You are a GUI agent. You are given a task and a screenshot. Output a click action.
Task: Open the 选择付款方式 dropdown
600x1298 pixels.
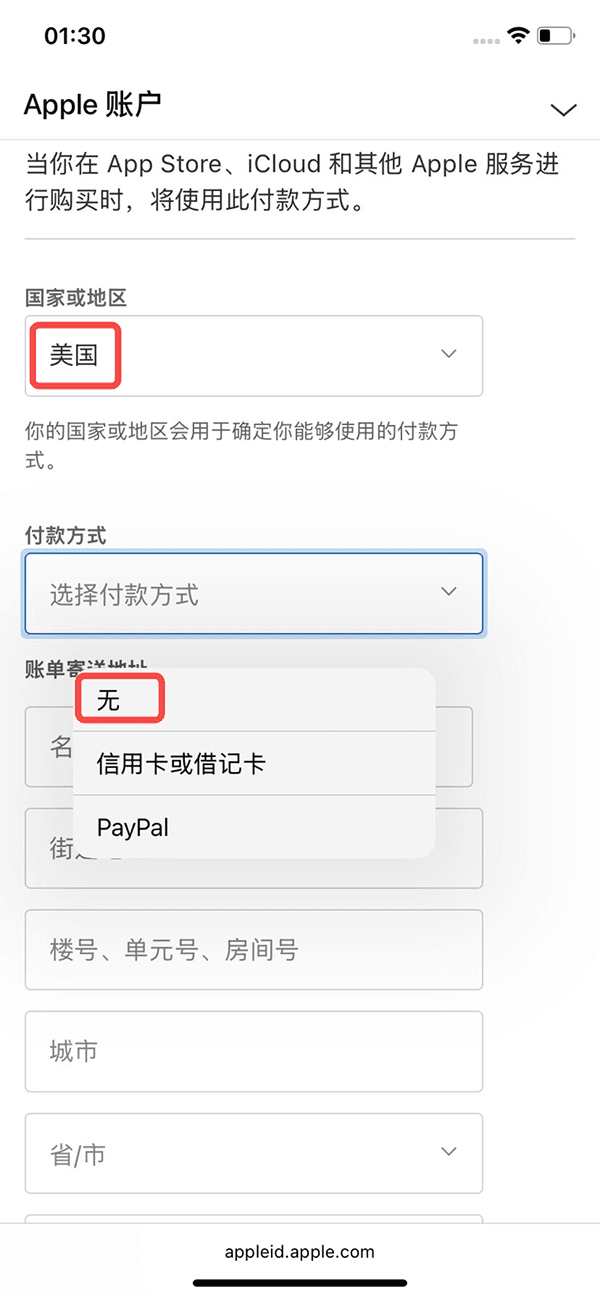[x=254, y=594]
